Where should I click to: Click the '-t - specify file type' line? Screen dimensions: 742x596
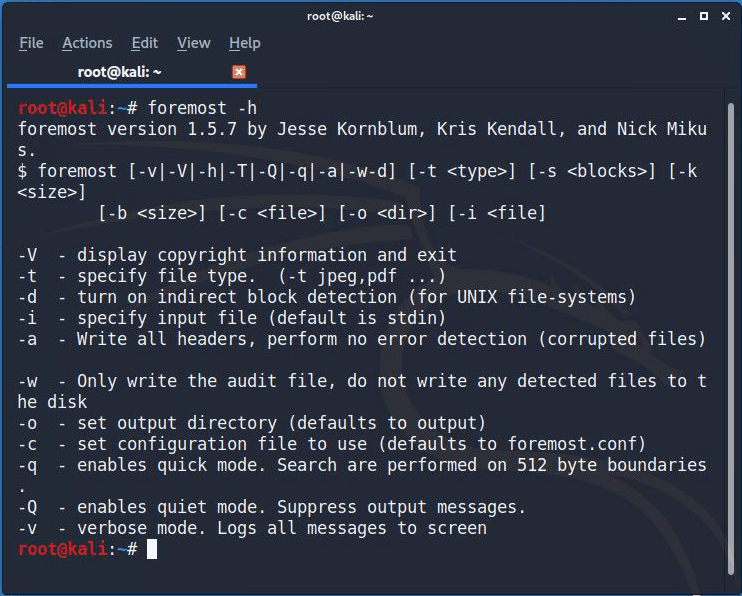tap(232, 276)
